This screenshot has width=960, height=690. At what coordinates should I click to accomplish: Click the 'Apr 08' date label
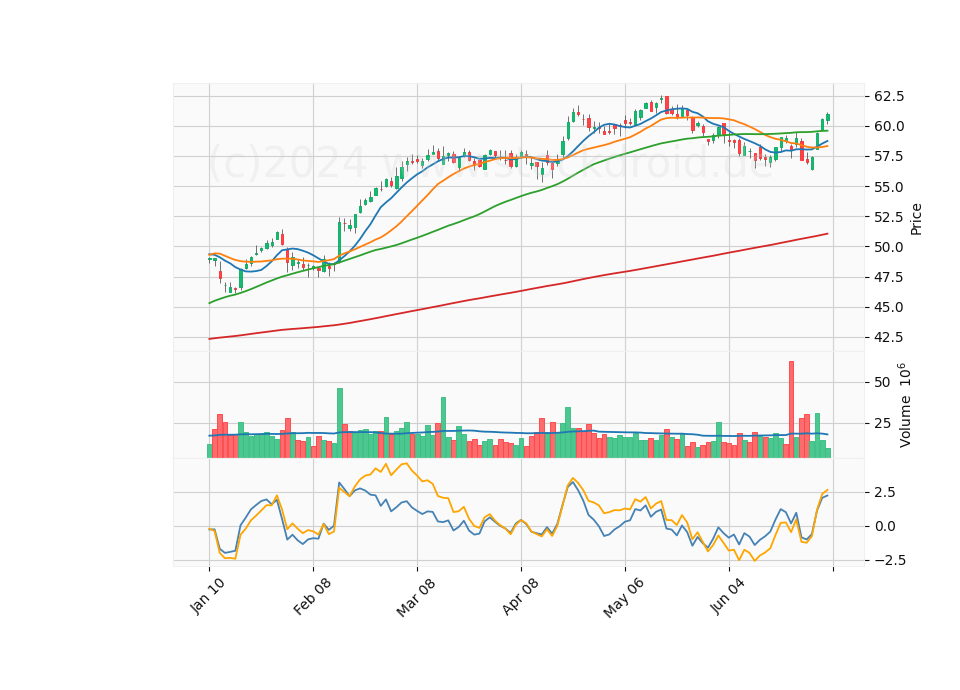point(520,596)
